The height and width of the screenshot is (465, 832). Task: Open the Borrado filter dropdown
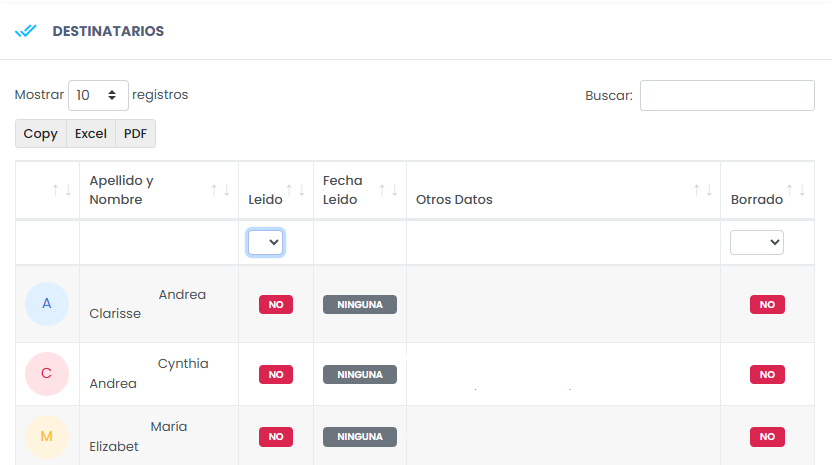(x=756, y=243)
